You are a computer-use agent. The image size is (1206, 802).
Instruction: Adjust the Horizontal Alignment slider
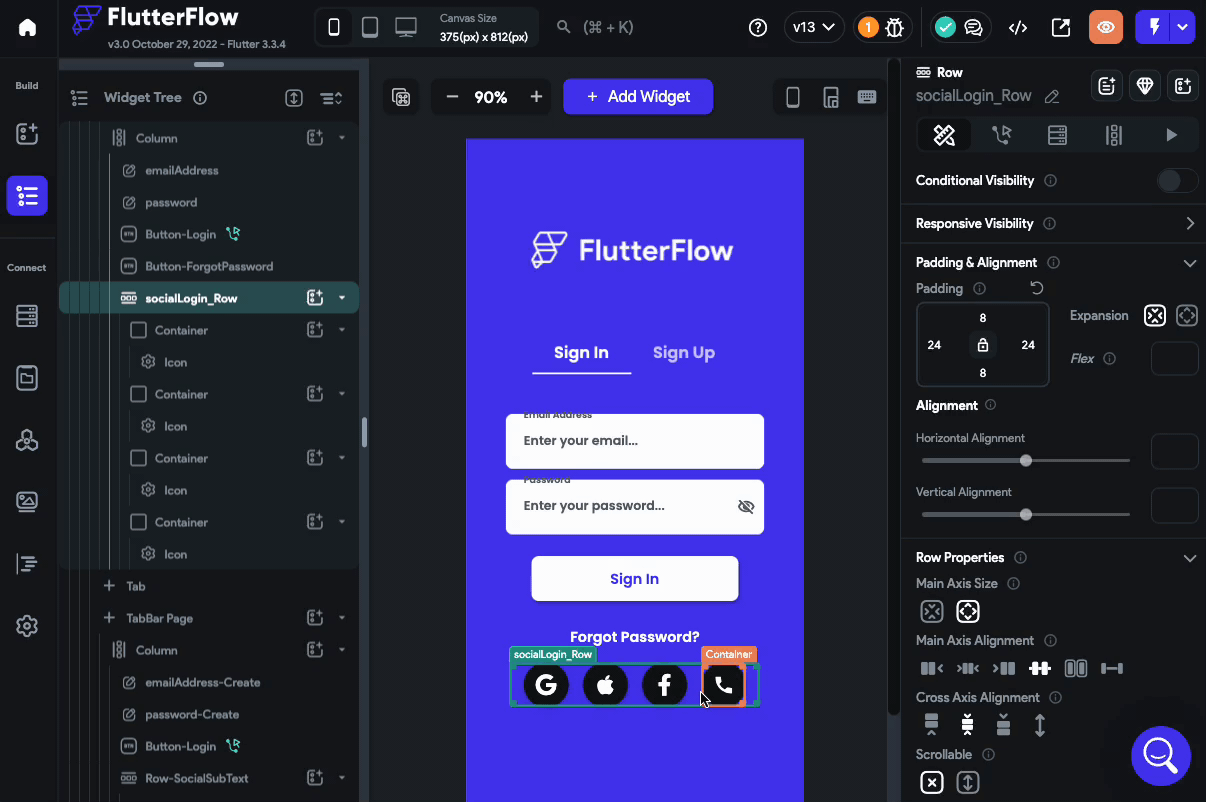click(x=1026, y=460)
